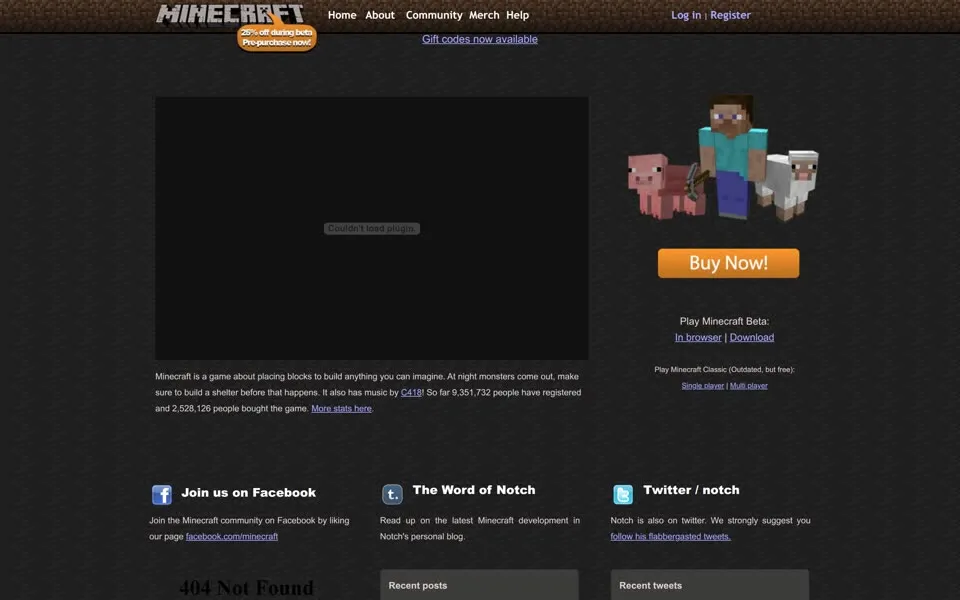Click the Tumblr icon beside Word of Notch
Image resolution: width=960 pixels, height=600 pixels.
pos(392,493)
